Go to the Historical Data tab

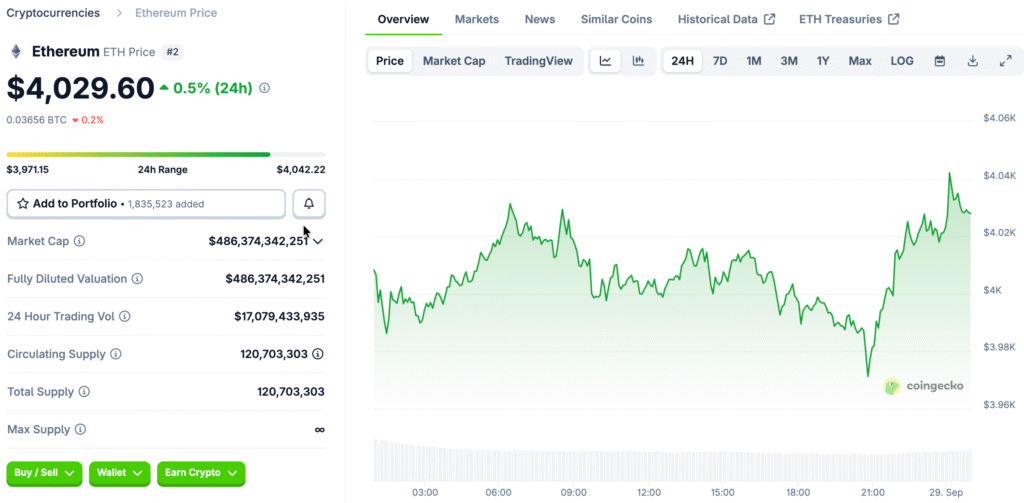point(725,19)
